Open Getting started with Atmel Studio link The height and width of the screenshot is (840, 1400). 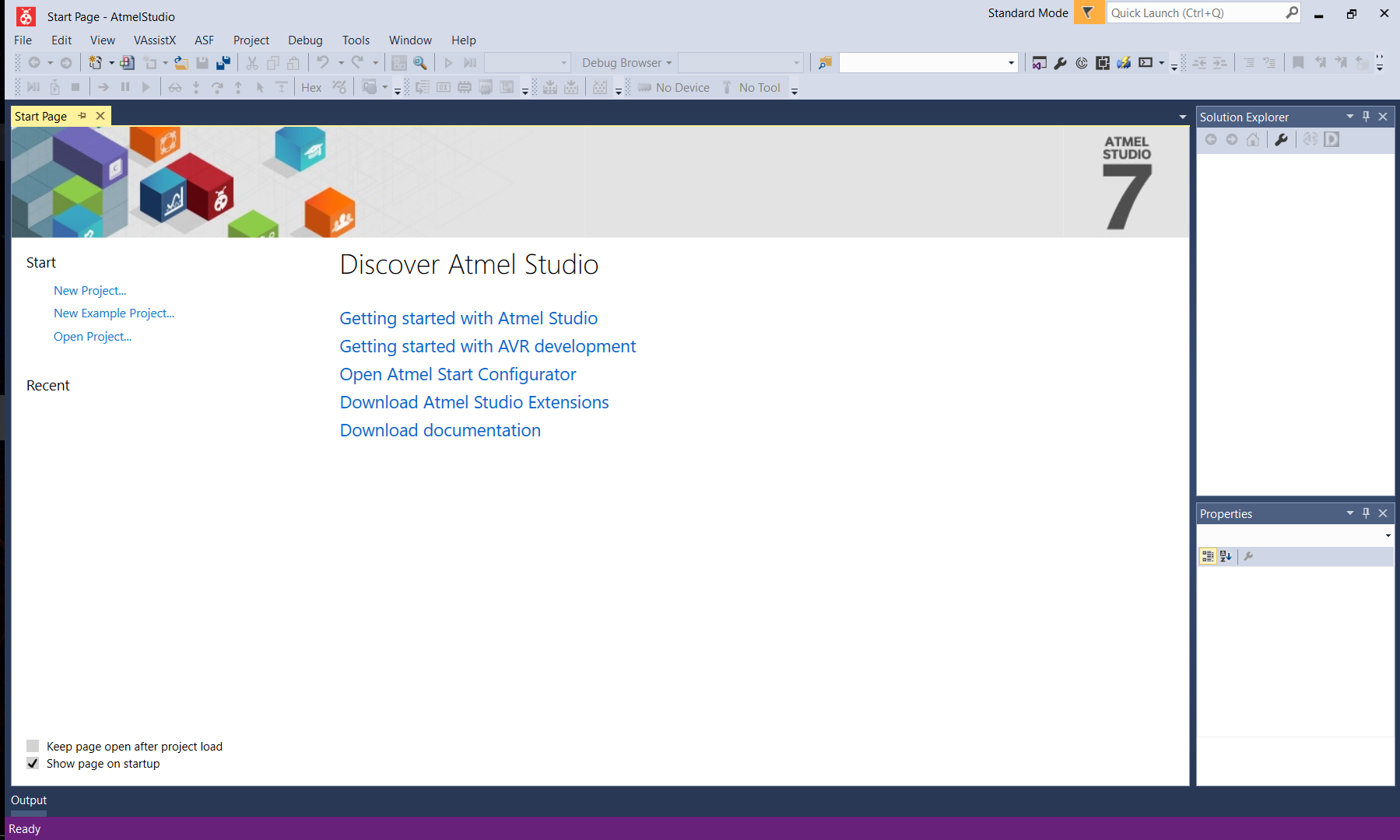coord(468,318)
